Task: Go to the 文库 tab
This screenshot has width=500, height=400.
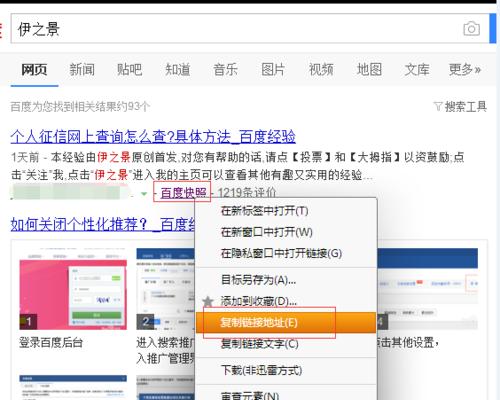Action: (417, 70)
